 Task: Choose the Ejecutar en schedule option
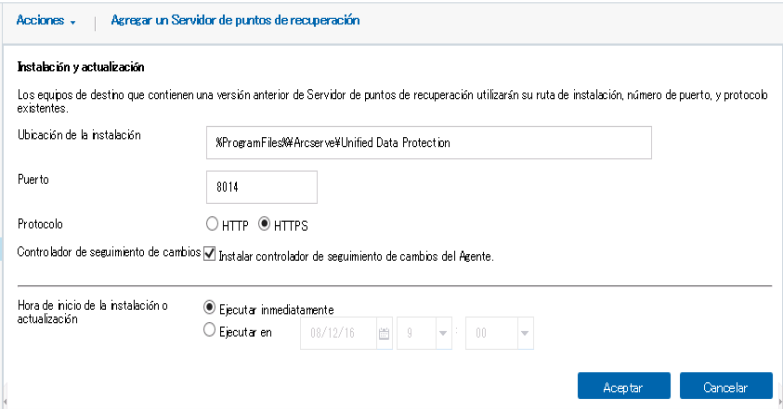pyautogui.click(x=210, y=330)
